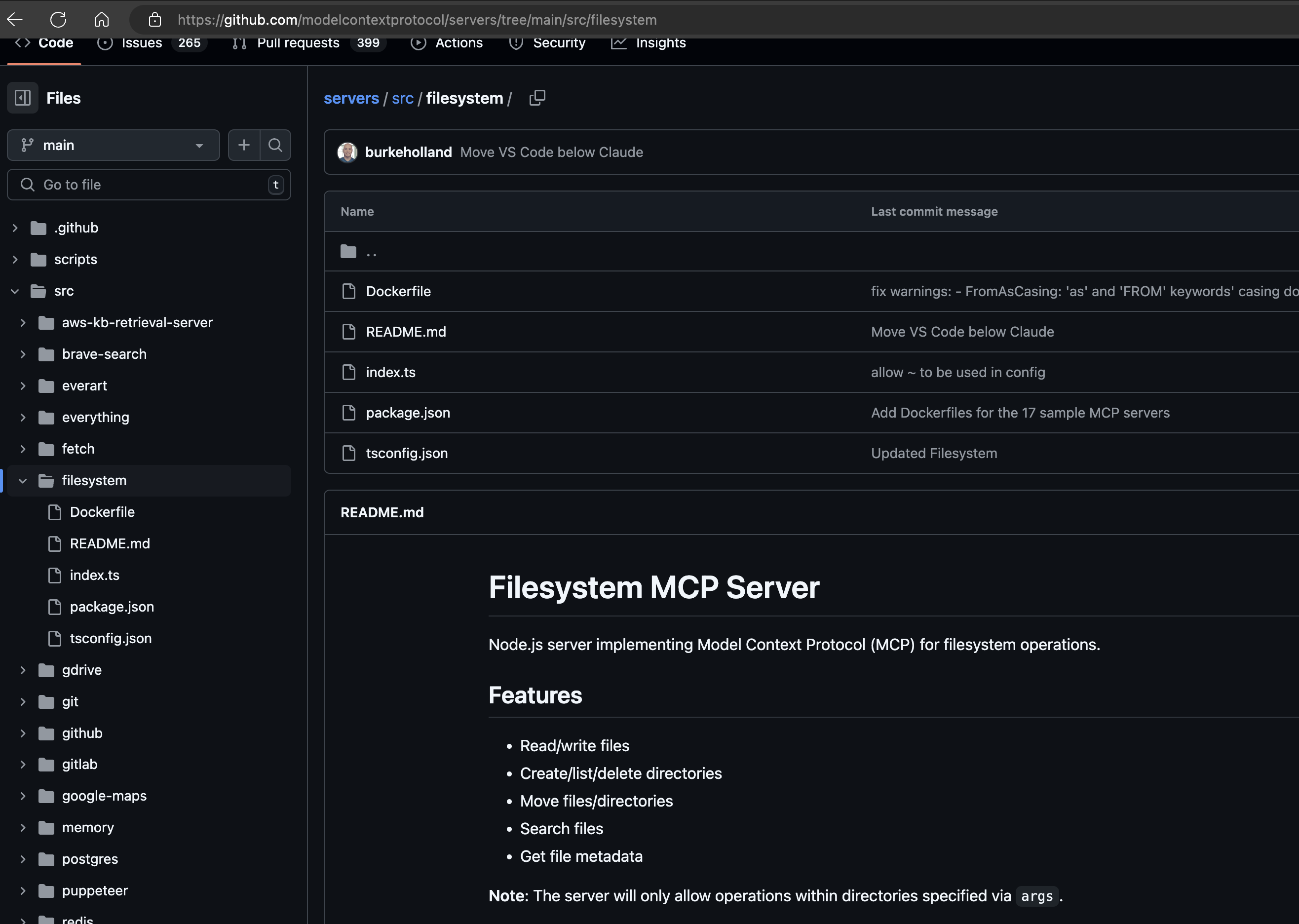Click the .github folder icon in the sidebar
The image size is (1299, 924).
pos(38,228)
